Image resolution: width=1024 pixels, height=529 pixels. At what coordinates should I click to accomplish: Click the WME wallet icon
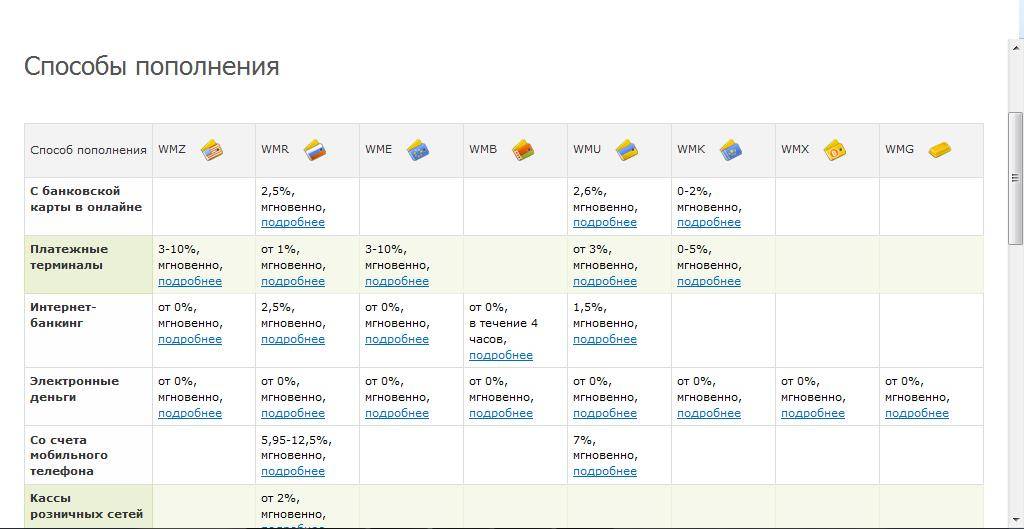[x=418, y=150]
